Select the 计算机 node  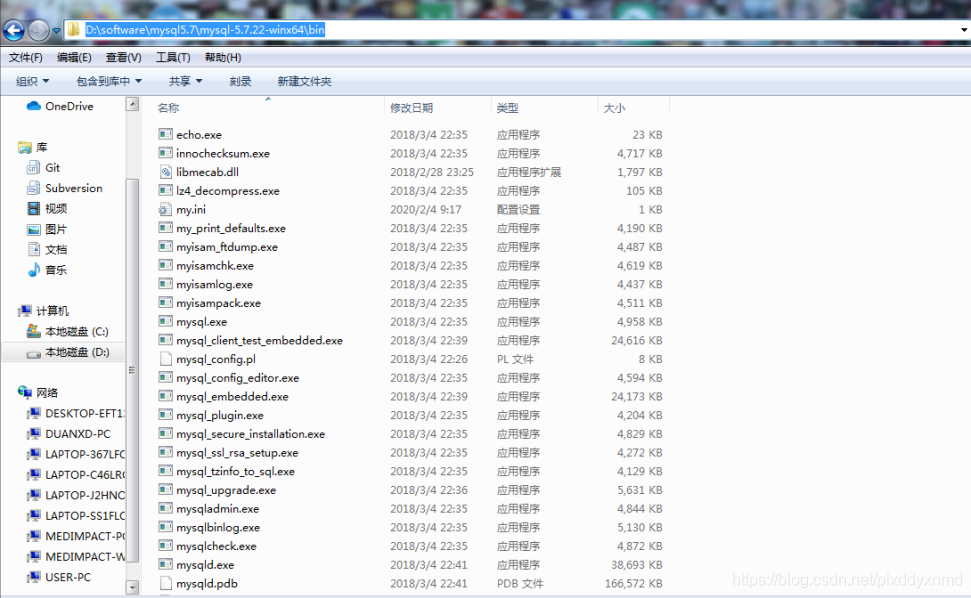pyautogui.click(x=52, y=311)
